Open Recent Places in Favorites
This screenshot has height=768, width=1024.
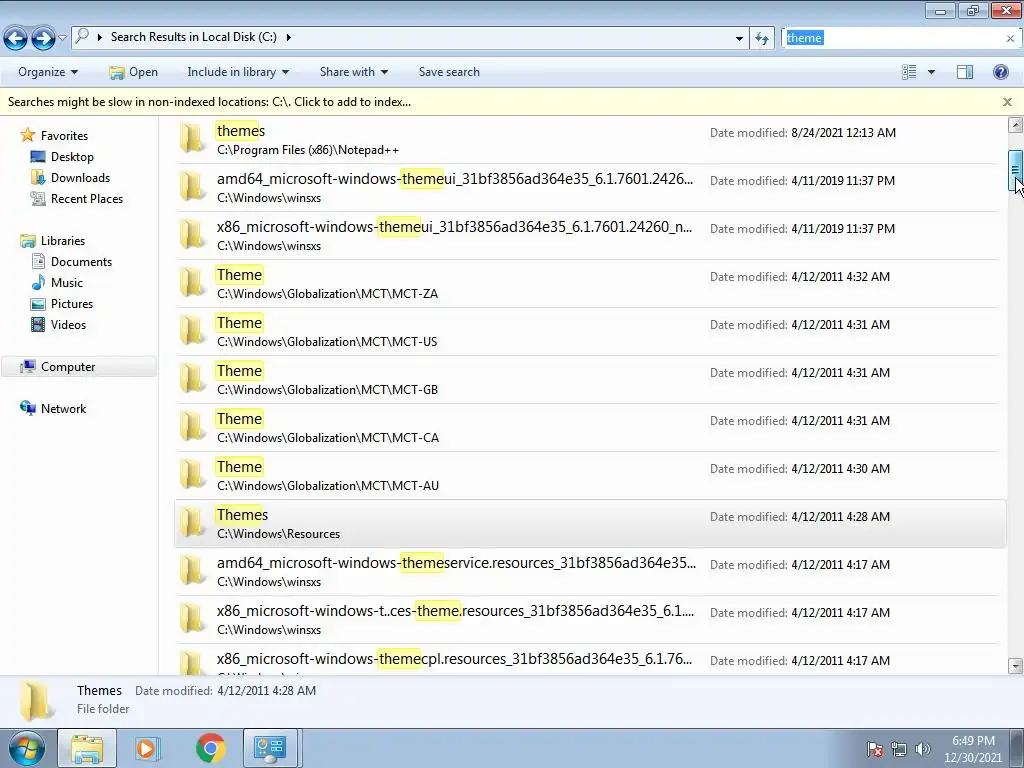coord(87,199)
